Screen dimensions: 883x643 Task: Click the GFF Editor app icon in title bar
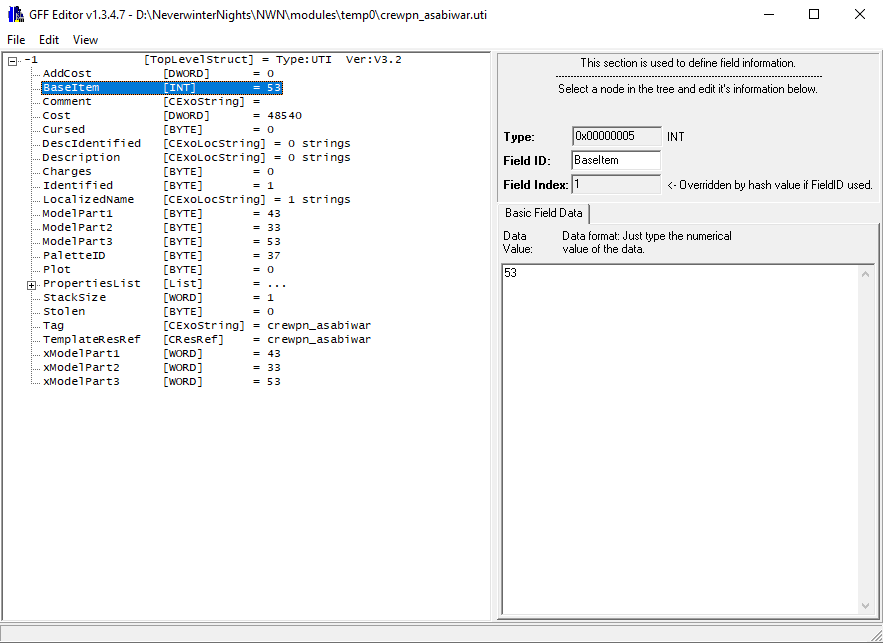[15, 15]
